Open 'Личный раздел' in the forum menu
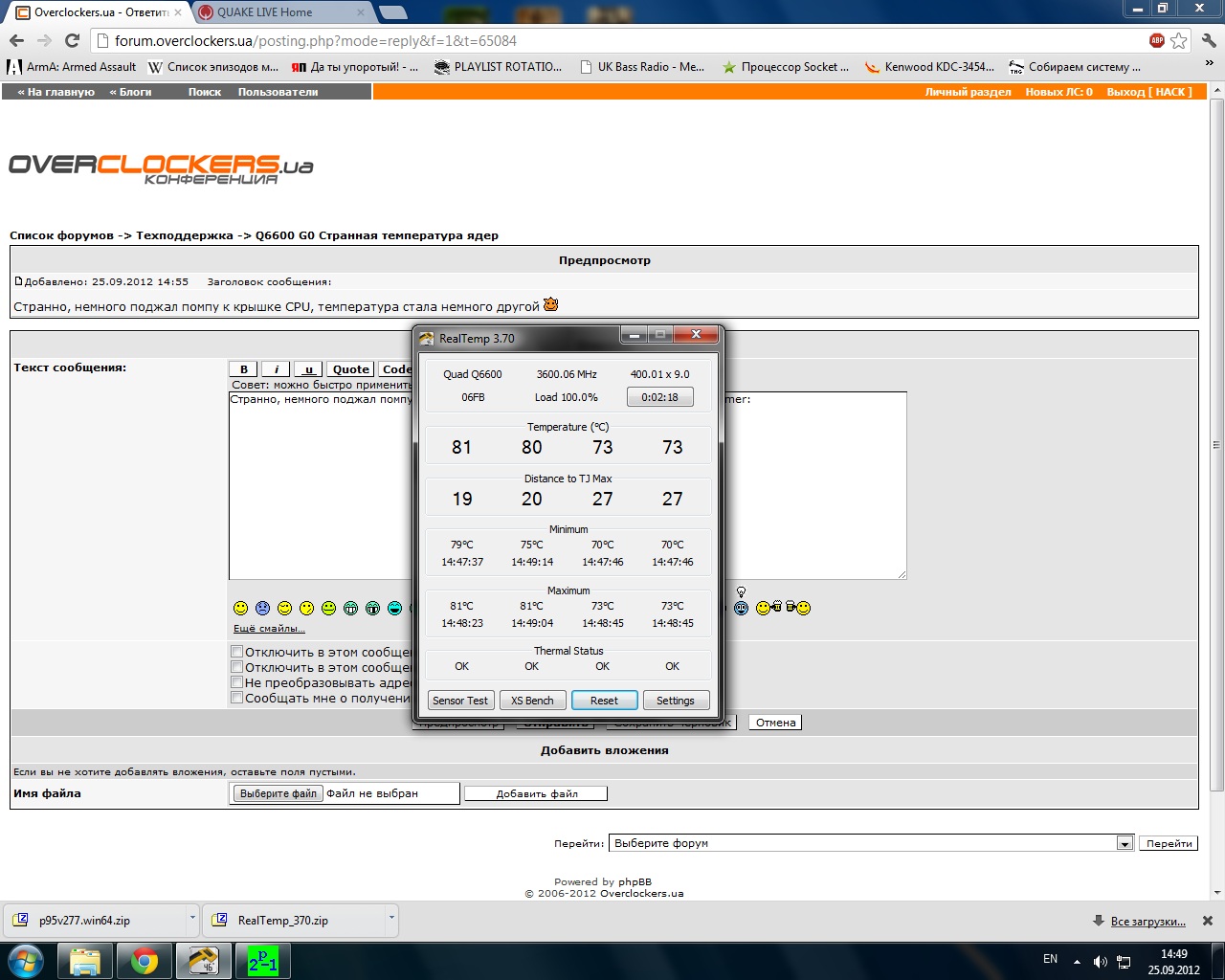This screenshot has height=980, width=1225. tap(968, 92)
